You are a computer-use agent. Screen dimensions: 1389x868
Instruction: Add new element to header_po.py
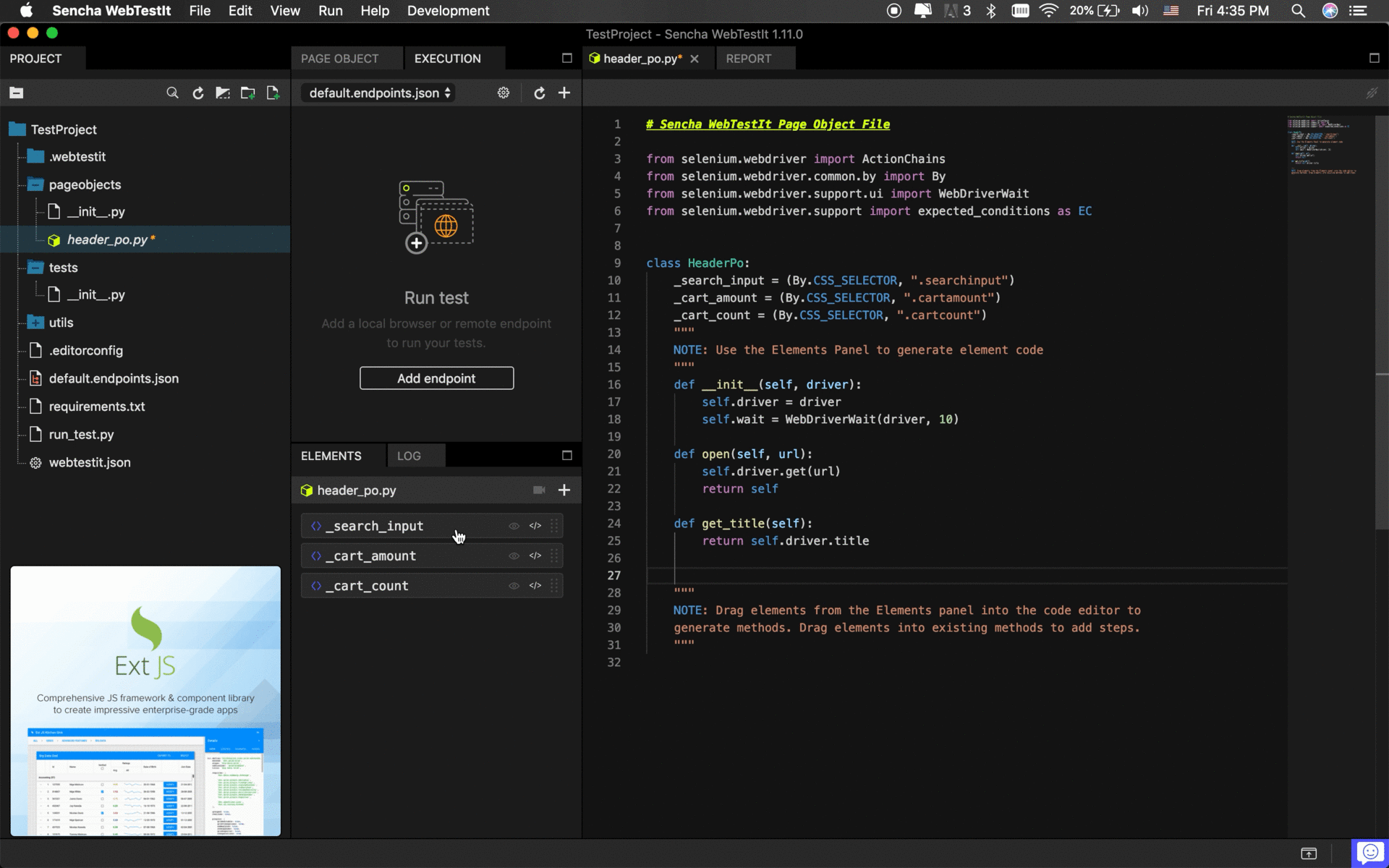tap(564, 490)
